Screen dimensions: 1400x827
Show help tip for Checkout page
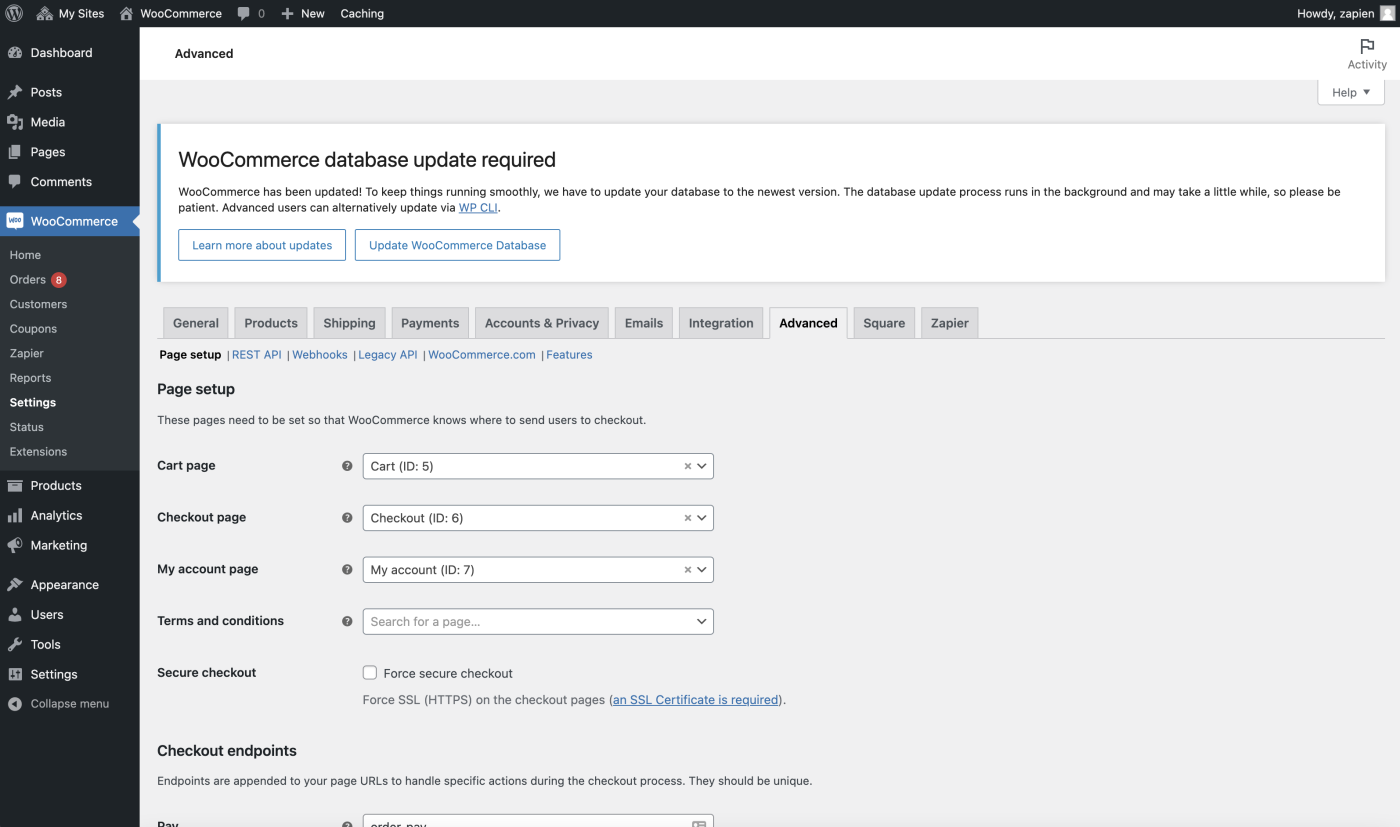pyautogui.click(x=347, y=518)
